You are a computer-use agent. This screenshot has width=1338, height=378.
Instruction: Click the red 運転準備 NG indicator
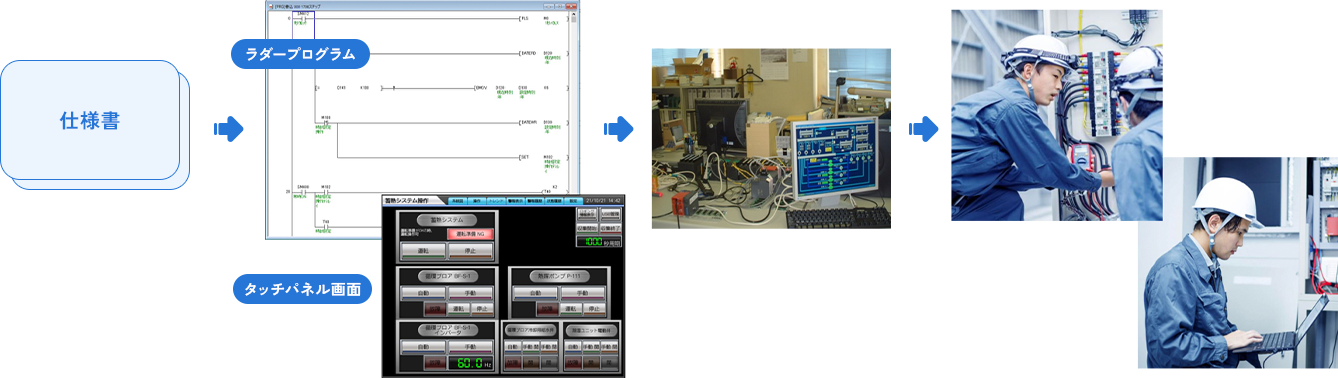coord(470,234)
